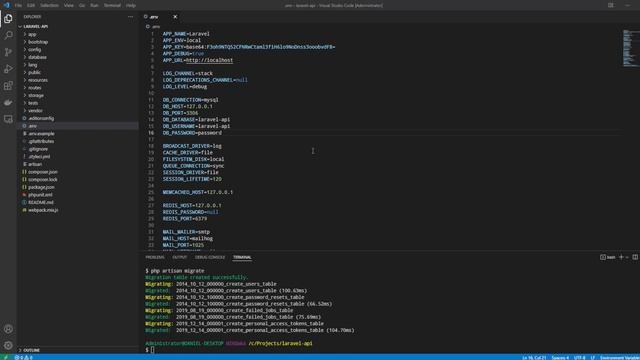Collapse the LARAVEL-API root folder

point(78,27)
